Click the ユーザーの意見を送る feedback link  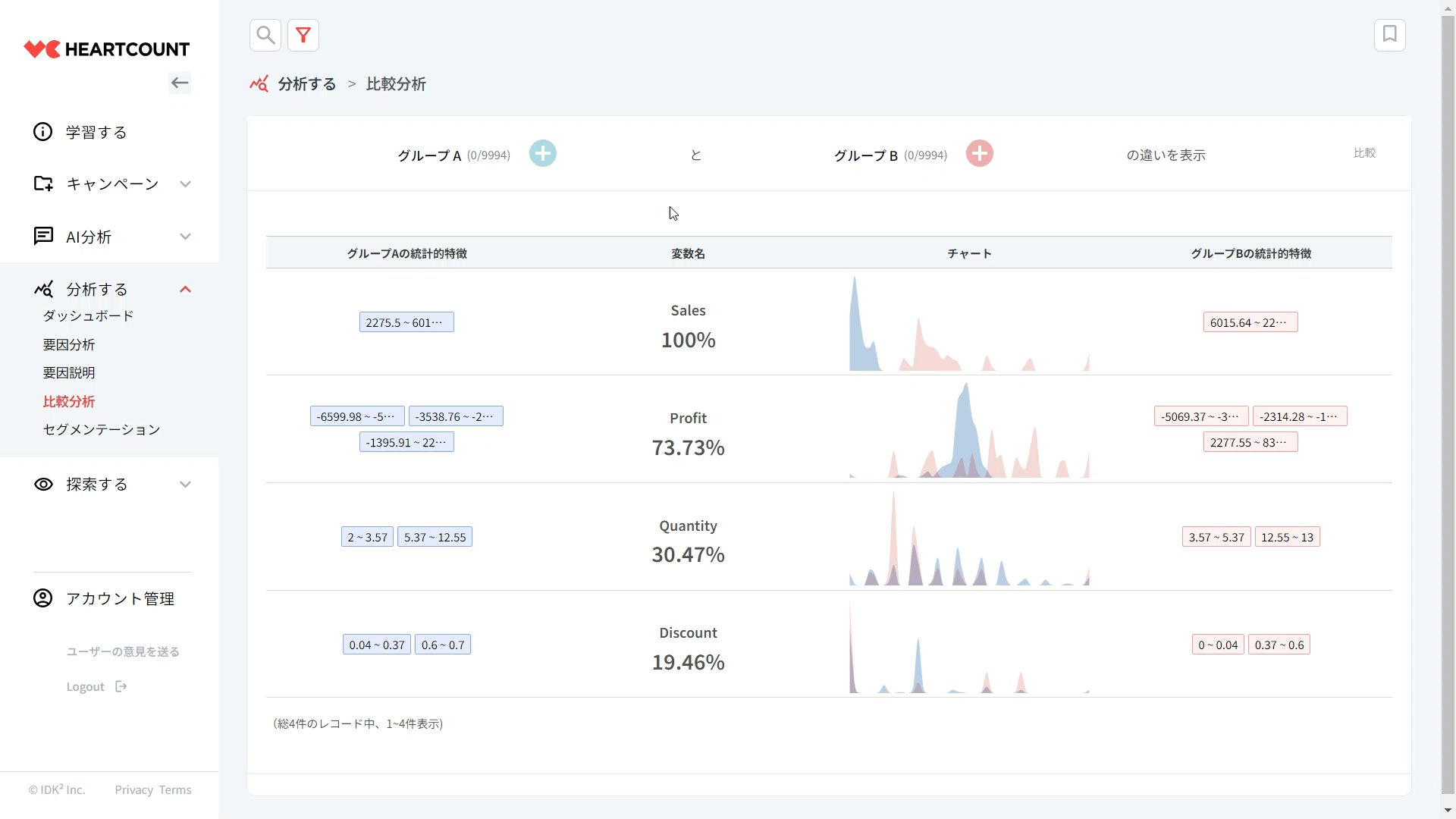(123, 651)
